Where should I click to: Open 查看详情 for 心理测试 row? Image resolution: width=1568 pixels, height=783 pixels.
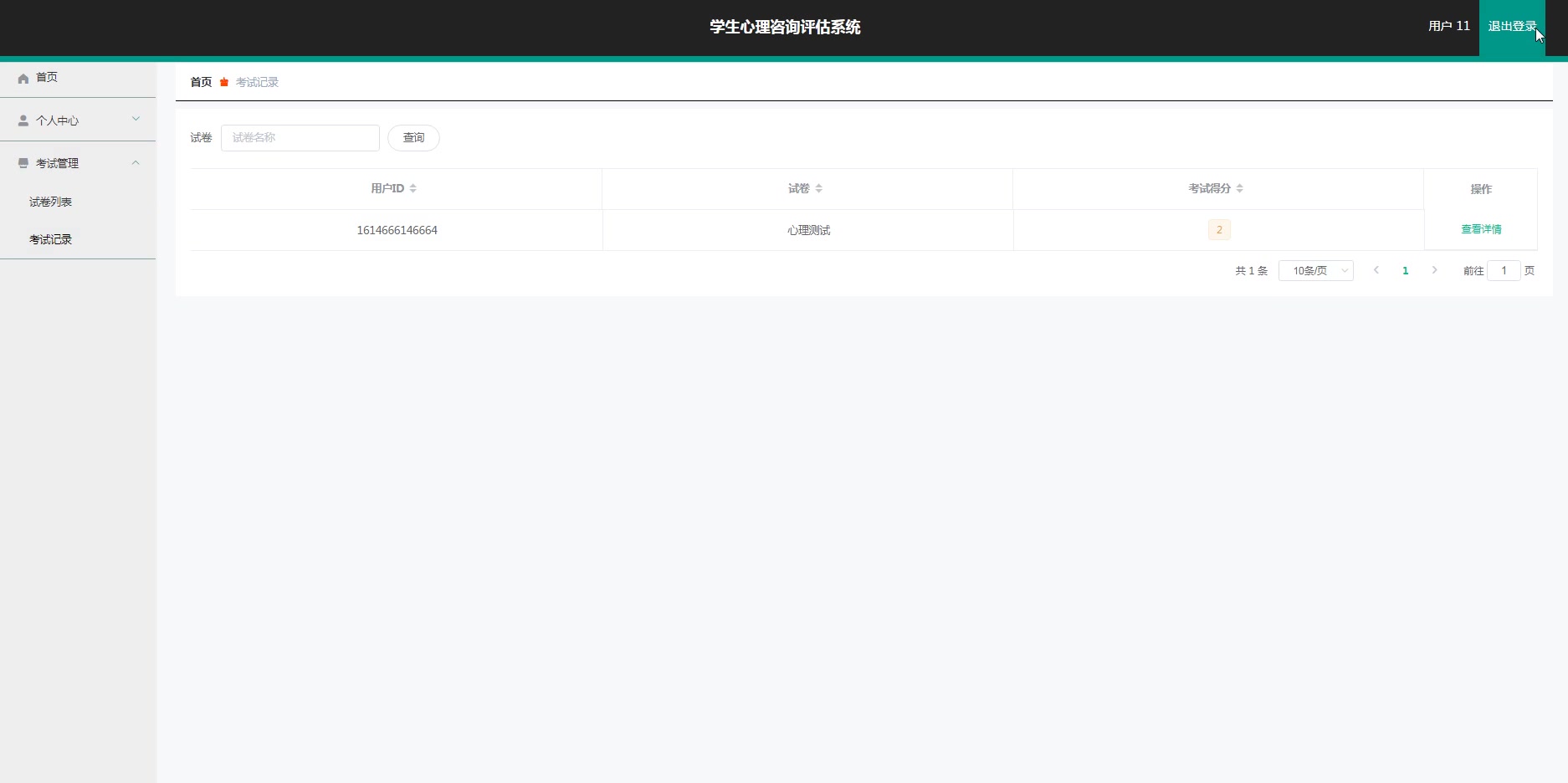[x=1481, y=229]
